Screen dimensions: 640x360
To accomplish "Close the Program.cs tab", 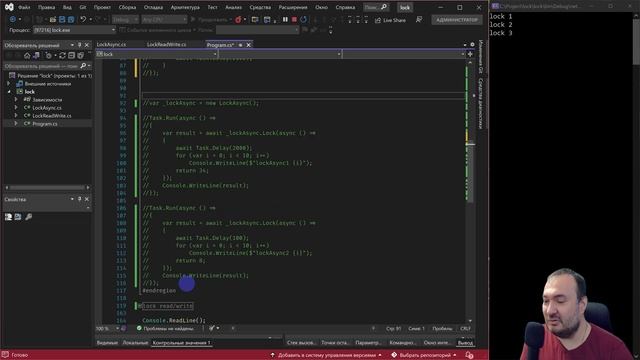I will (249, 45).
